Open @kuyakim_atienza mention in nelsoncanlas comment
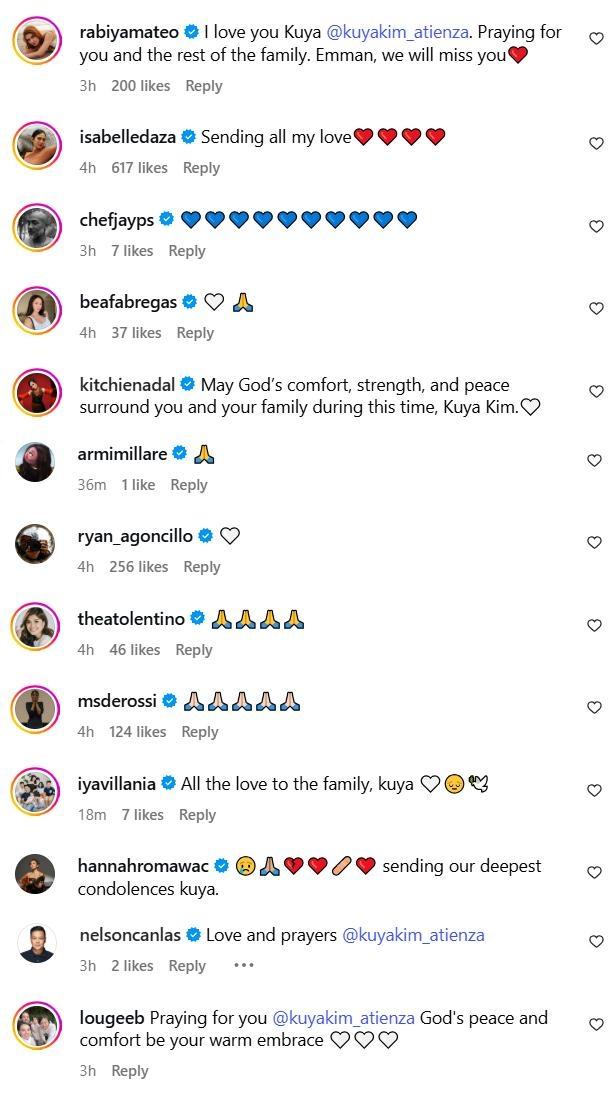This screenshot has height=1101, width=611. (413, 936)
